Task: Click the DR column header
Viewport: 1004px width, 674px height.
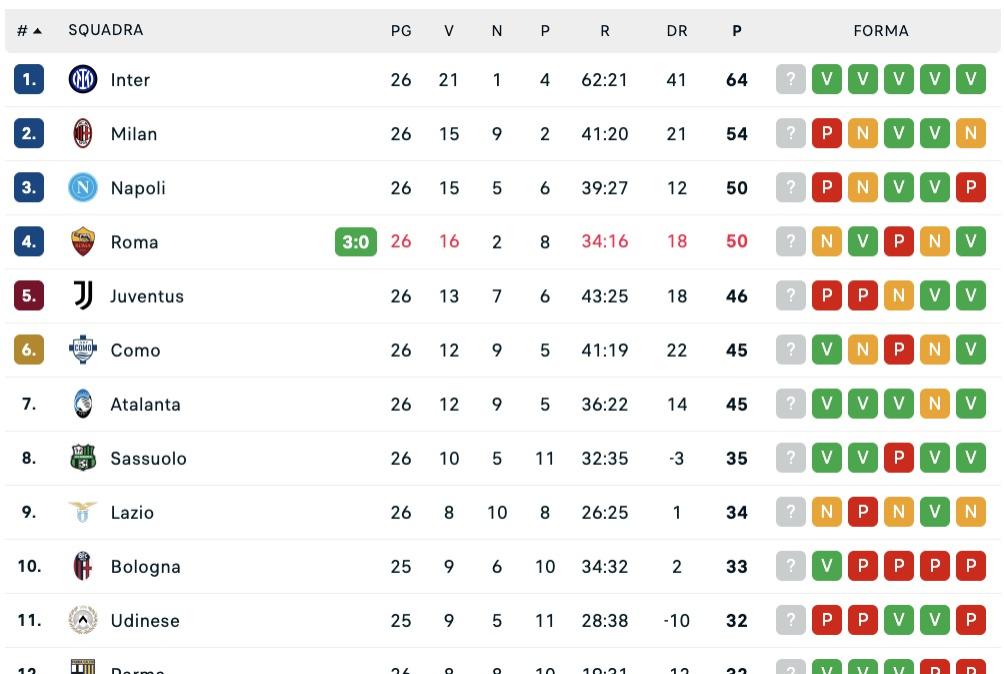Action: coord(677,30)
